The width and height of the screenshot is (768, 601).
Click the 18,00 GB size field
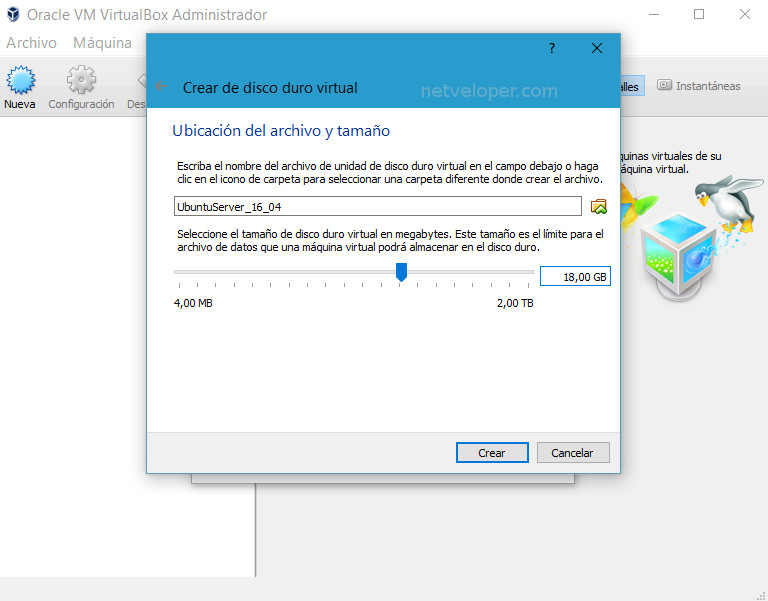(575, 277)
